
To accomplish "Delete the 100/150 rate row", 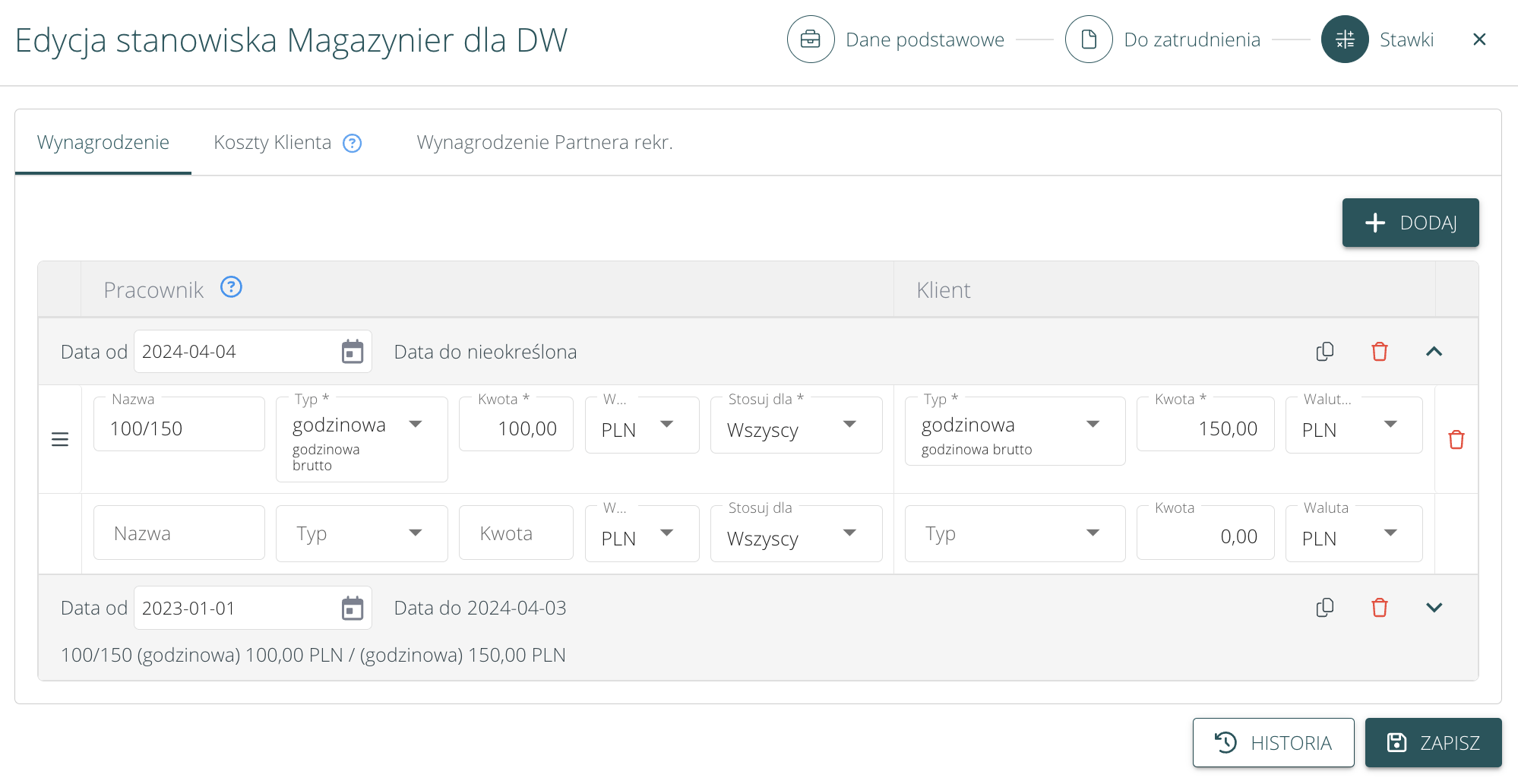I will pyautogui.click(x=1456, y=440).
